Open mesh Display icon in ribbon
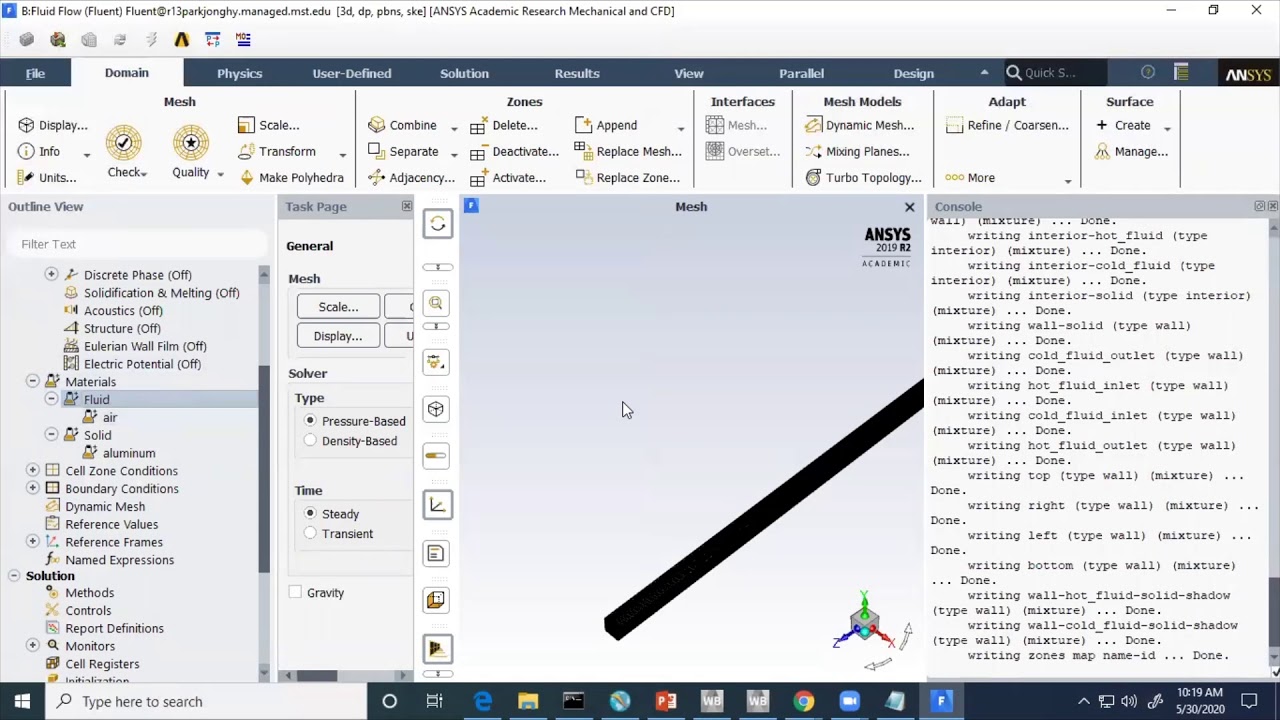The width and height of the screenshot is (1280, 720). pyautogui.click(x=26, y=125)
